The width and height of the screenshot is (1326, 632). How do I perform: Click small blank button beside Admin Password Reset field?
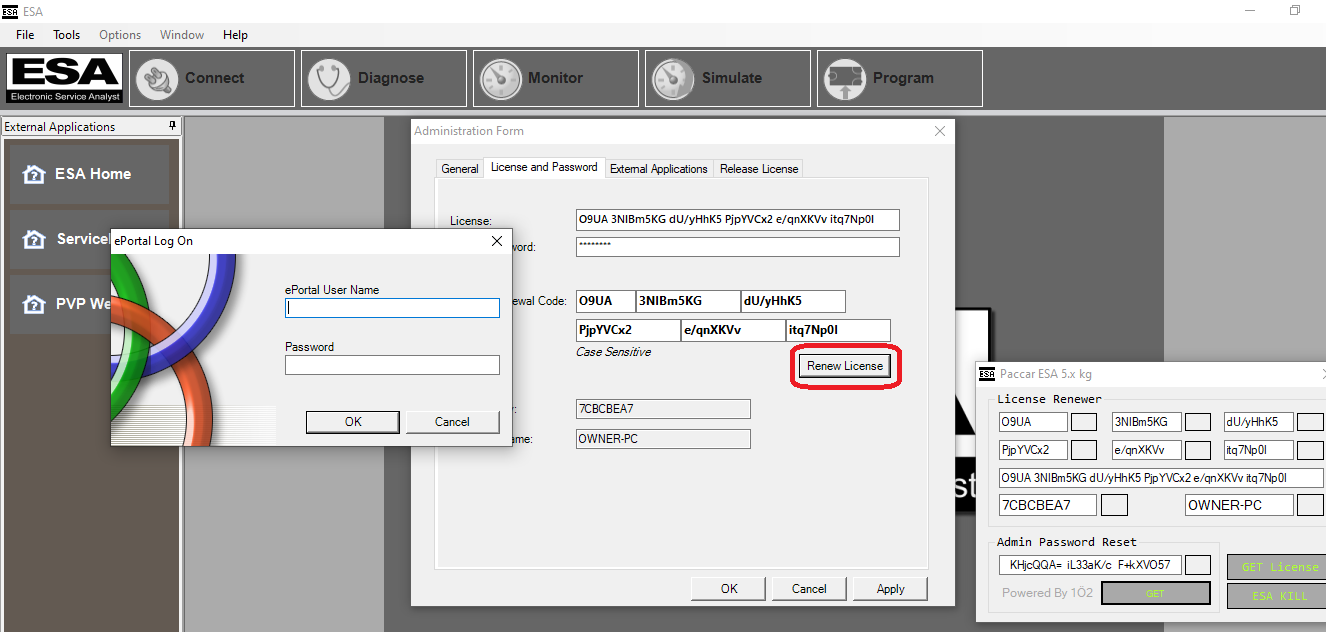(1198, 565)
